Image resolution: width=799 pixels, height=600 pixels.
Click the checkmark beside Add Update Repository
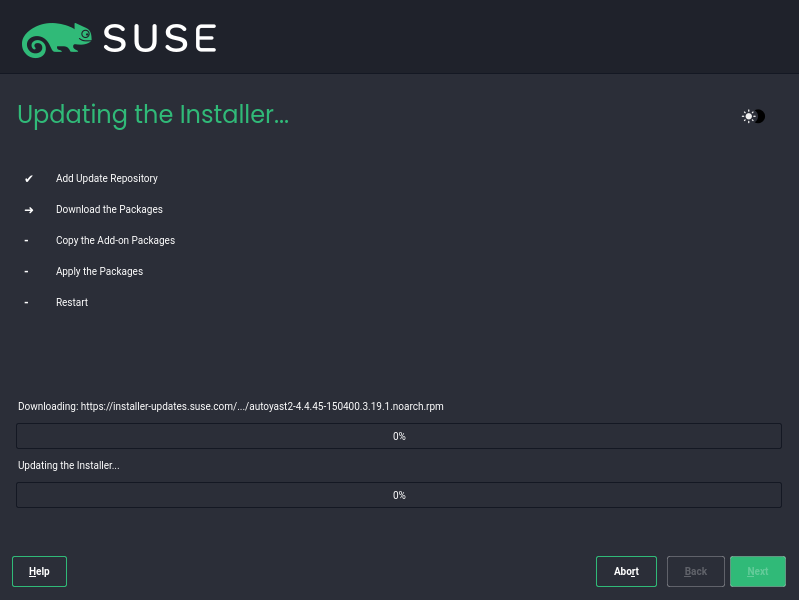point(29,178)
